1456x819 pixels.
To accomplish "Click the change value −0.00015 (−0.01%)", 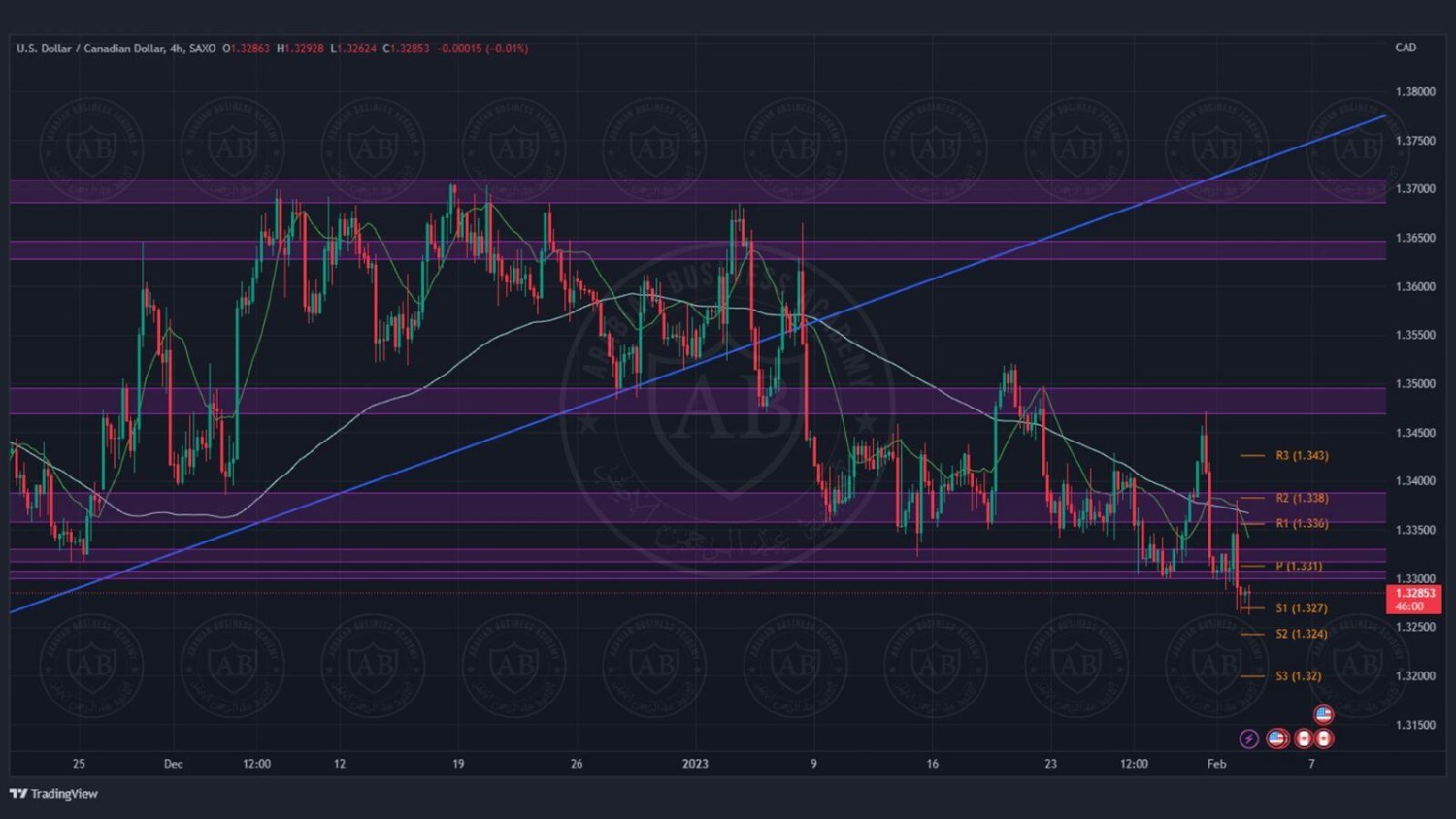I will click(482, 49).
